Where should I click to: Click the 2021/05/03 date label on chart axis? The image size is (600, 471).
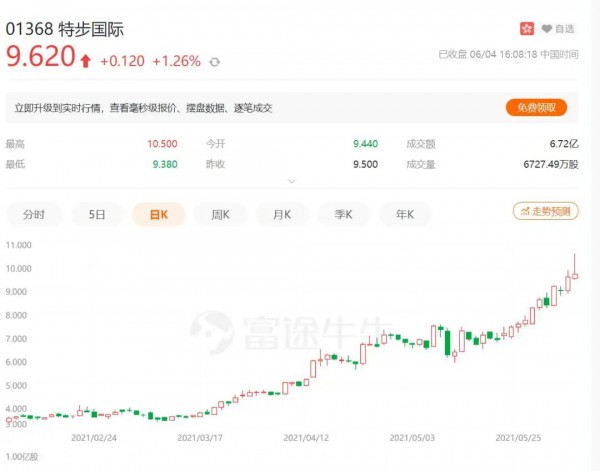[412, 438]
